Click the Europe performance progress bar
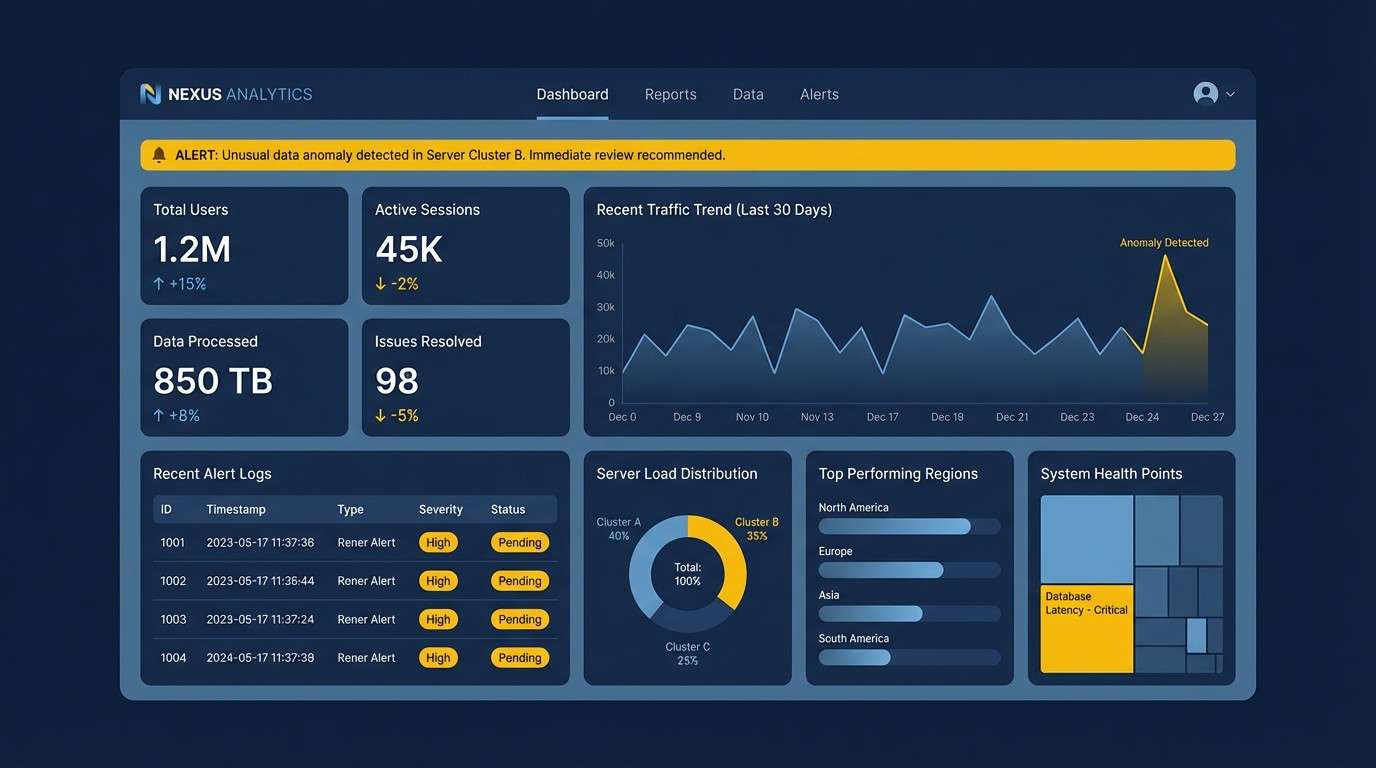Screen dimensions: 1376x768 click(x=880, y=570)
